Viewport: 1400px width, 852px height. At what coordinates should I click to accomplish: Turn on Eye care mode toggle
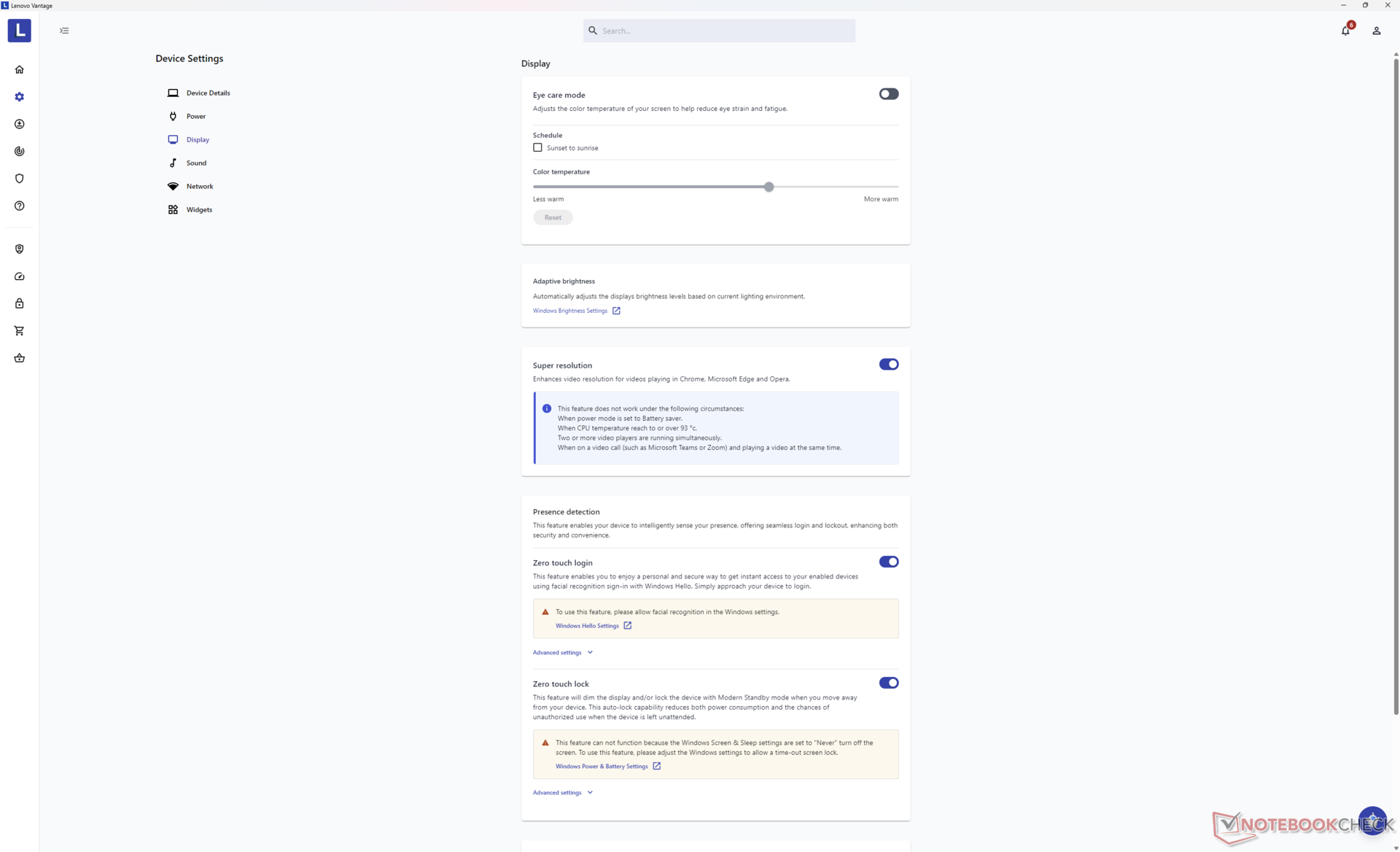click(x=888, y=94)
